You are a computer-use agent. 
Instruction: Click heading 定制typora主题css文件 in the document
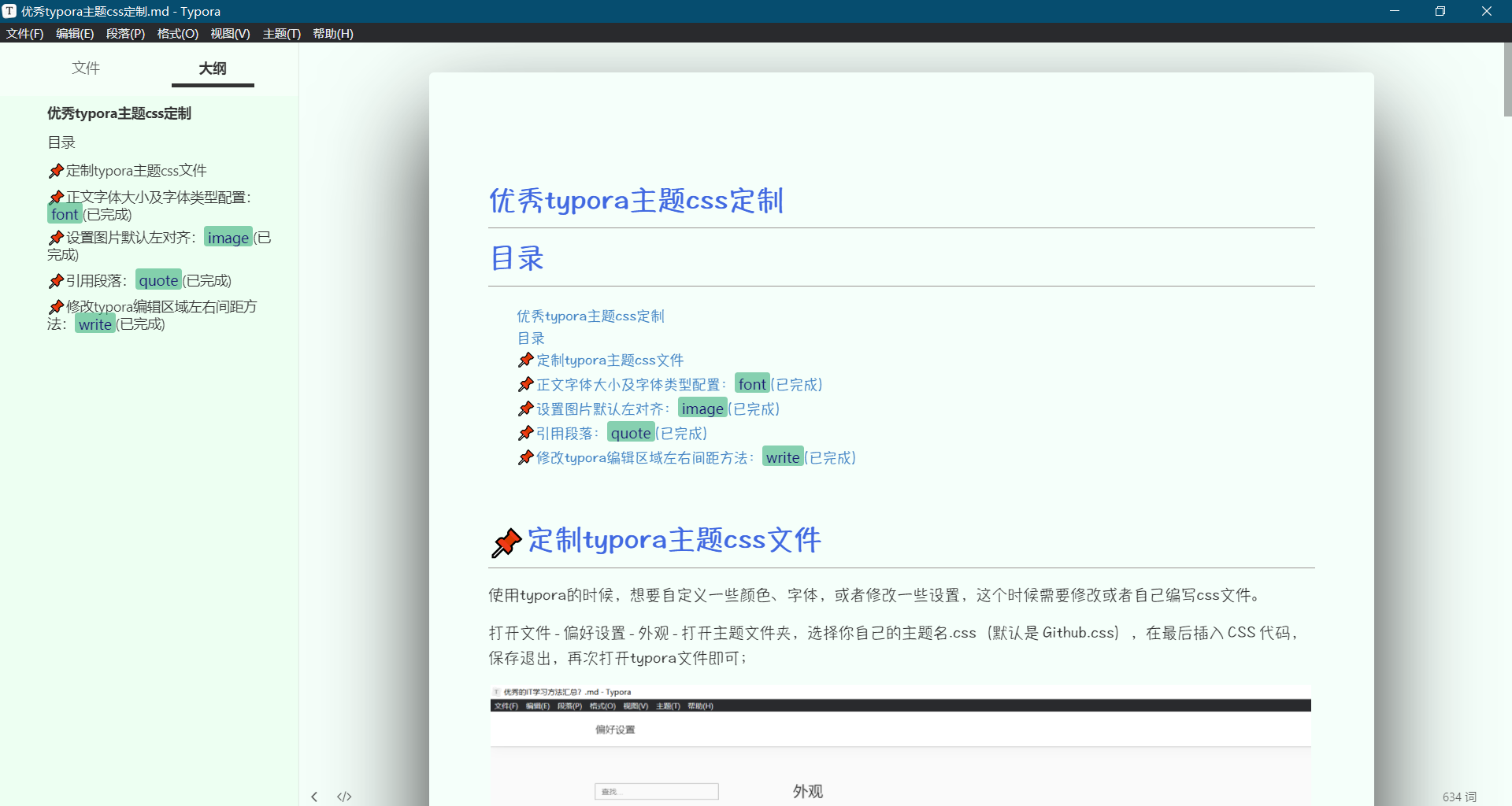pyautogui.click(x=674, y=540)
